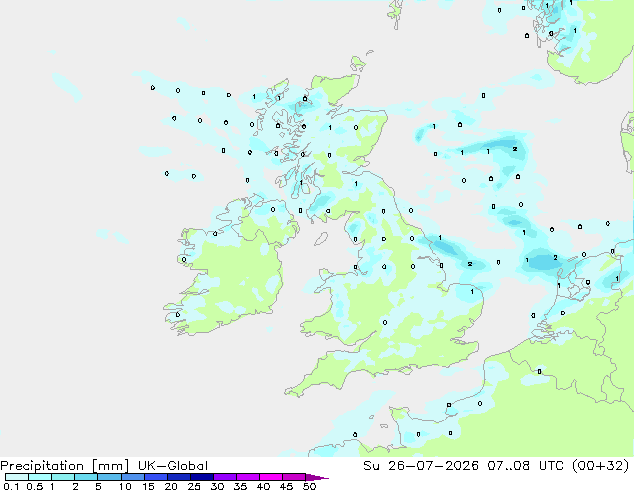Select the '25' legend scale label
Screen dimensions: 634x490
coord(194,486)
